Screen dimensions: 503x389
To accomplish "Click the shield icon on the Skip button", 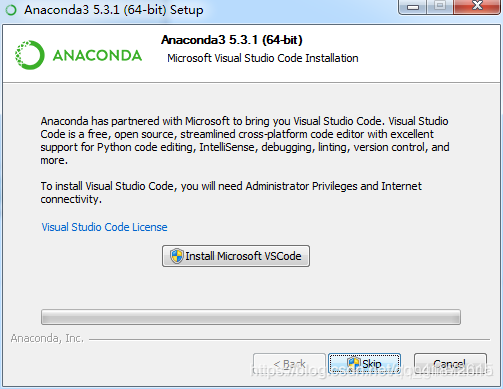I will 354,363.
